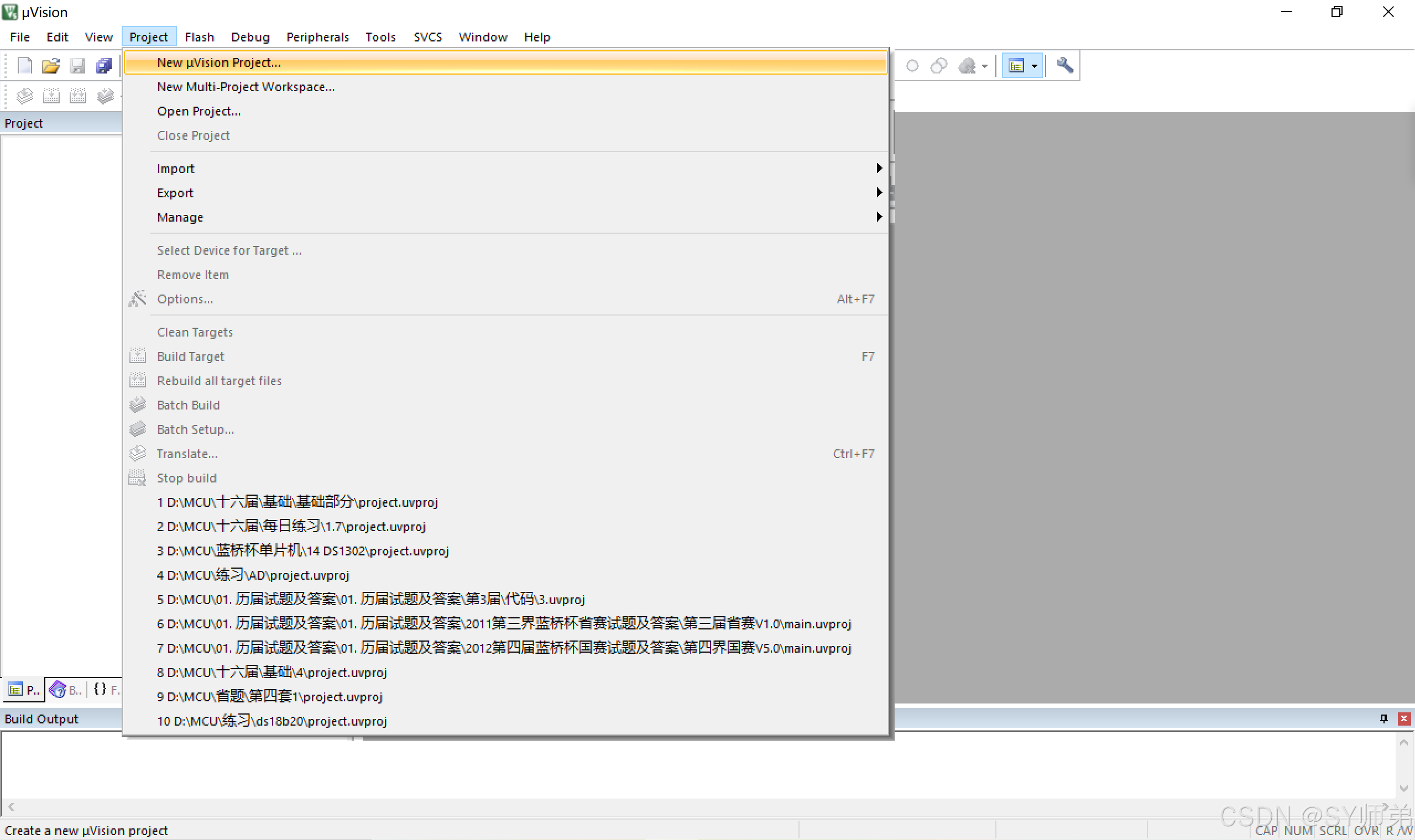Click the Batch Build menu icon
The image size is (1415, 840).
[x=138, y=405]
